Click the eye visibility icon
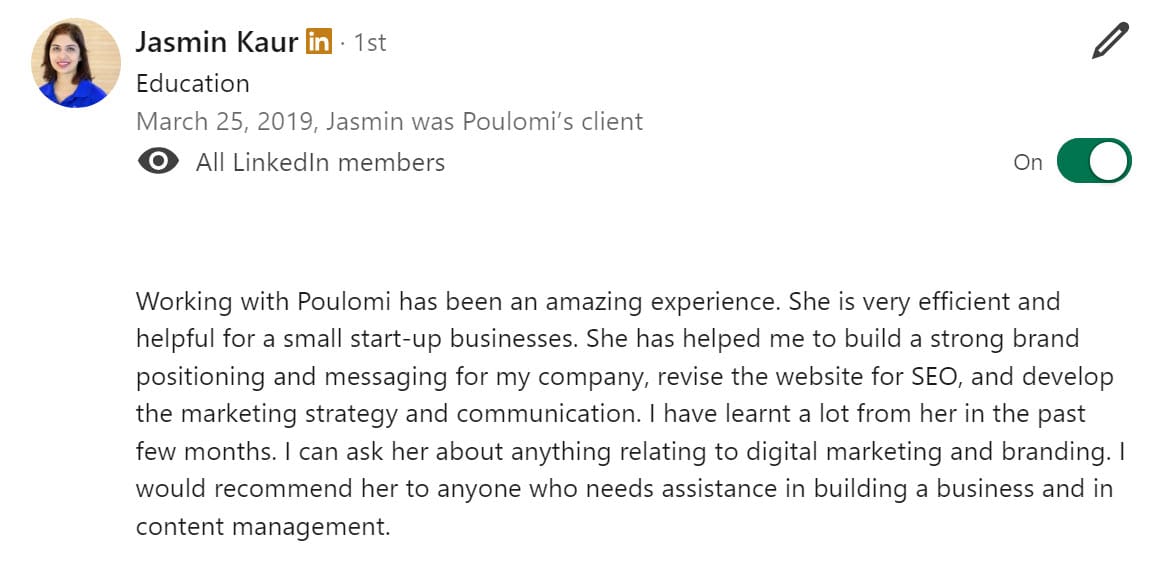The image size is (1172, 570). pyautogui.click(x=158, y=161)
